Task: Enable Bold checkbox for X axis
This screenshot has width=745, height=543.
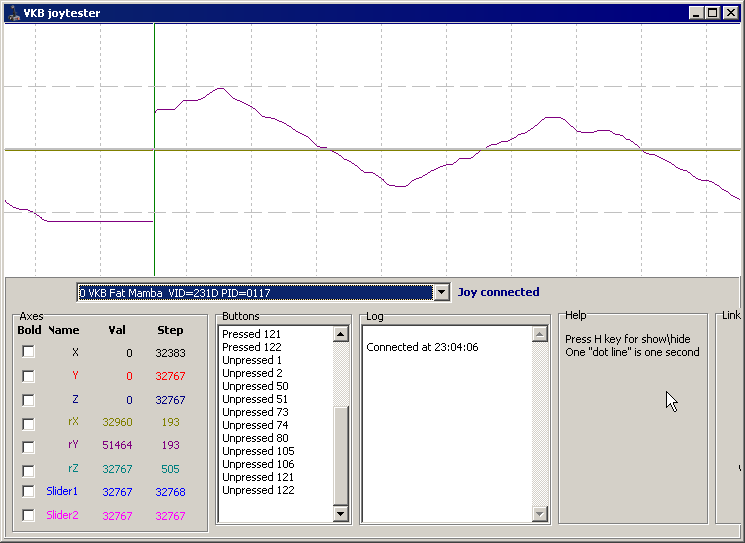Action: tap(29, 352)
